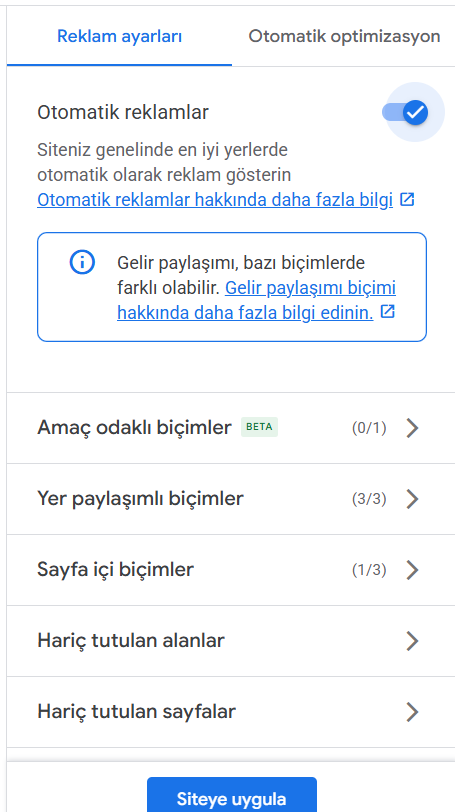Open the Hariç tutulan alanlar row label

[x=131, y=641]
